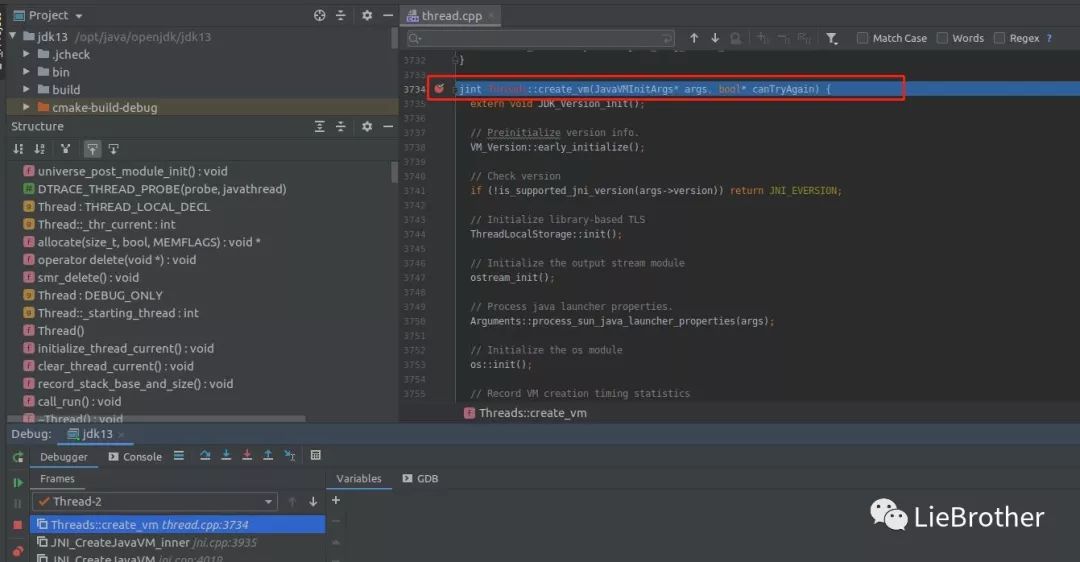This screenshot has width=1080, height=562.
Task: Select next frame down arrow
Action: [313, 501]
